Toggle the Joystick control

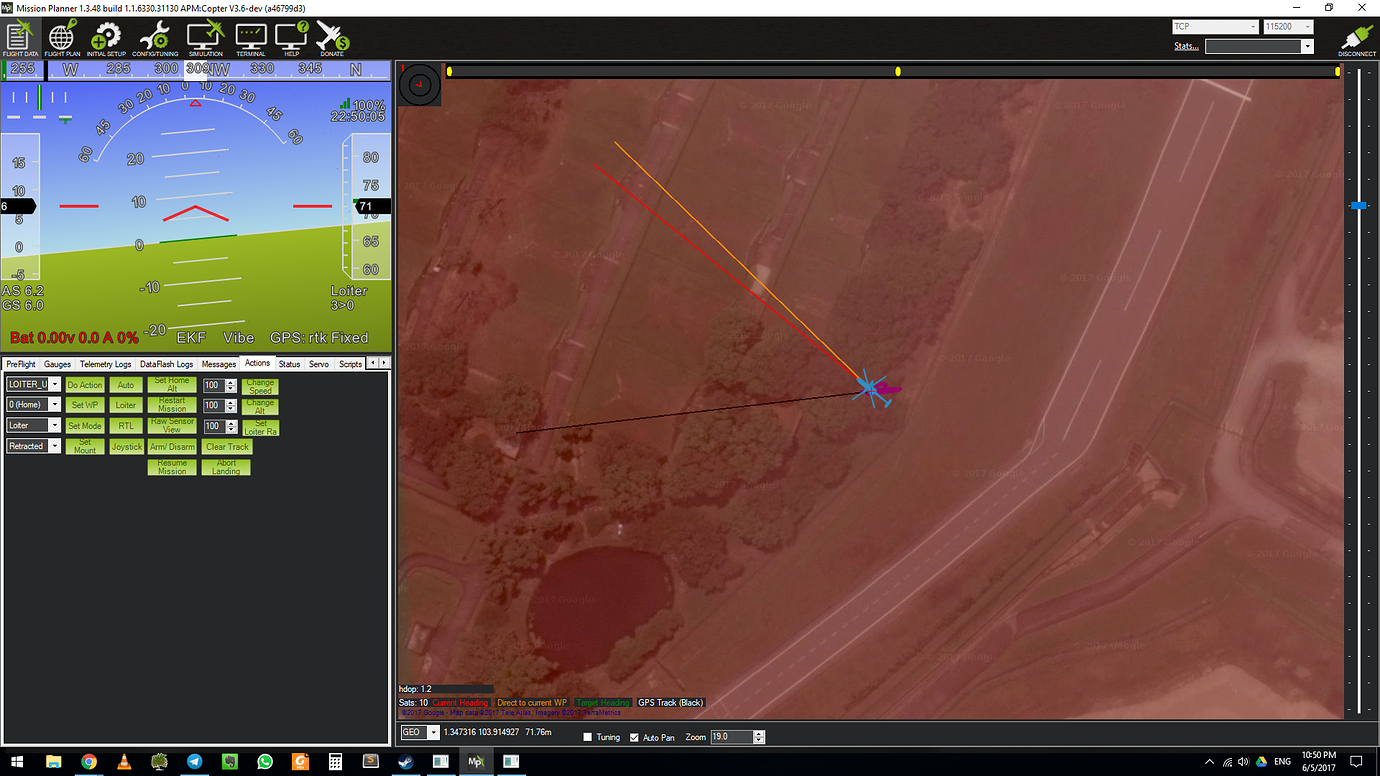pyautogui.click(x=126, y=446)
